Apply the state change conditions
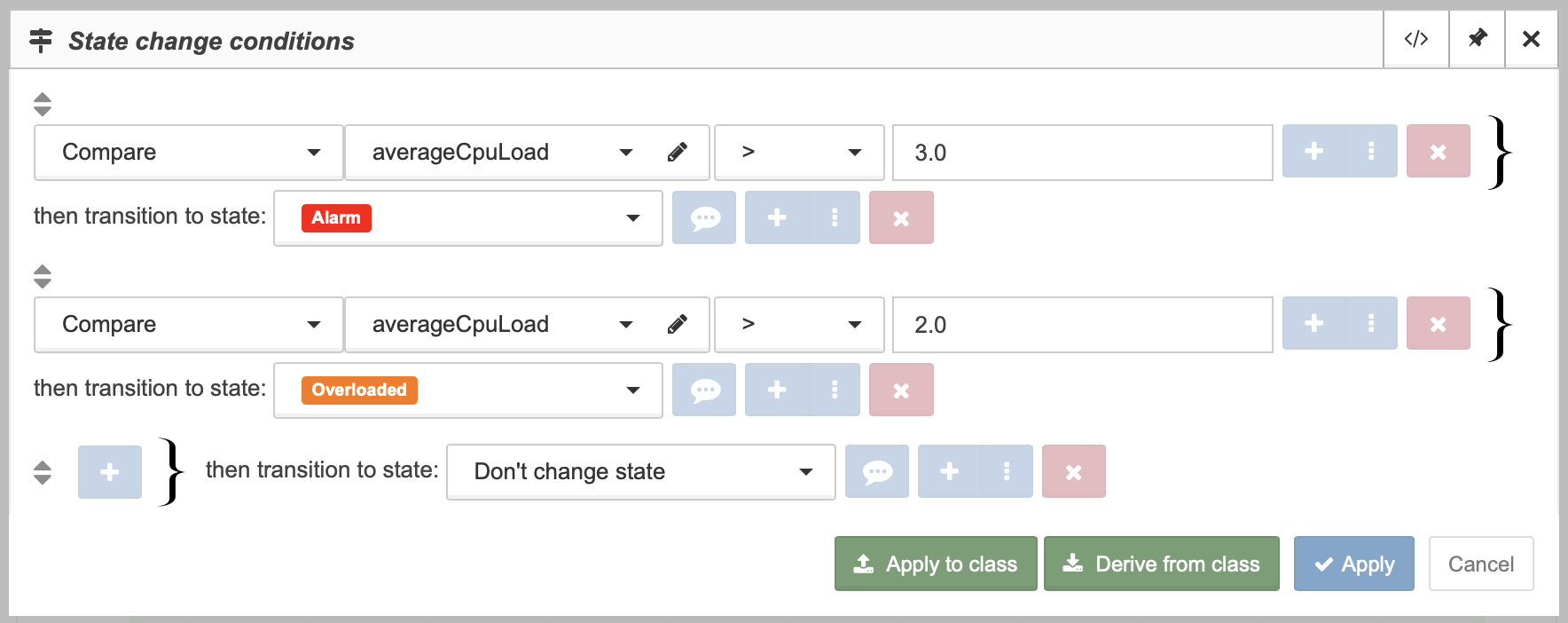This screenshot has height=623, width=1568. [x=1354, y=564]
